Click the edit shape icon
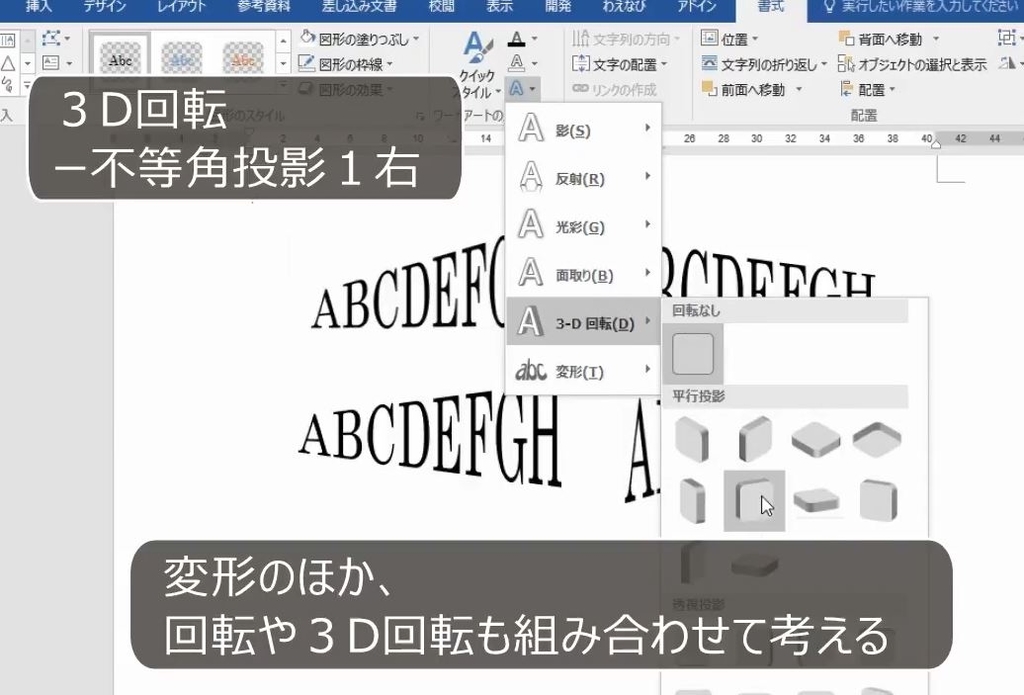The width and height of the screenshot is (1024, 695). pyautogui.click(x=51, y=38)
